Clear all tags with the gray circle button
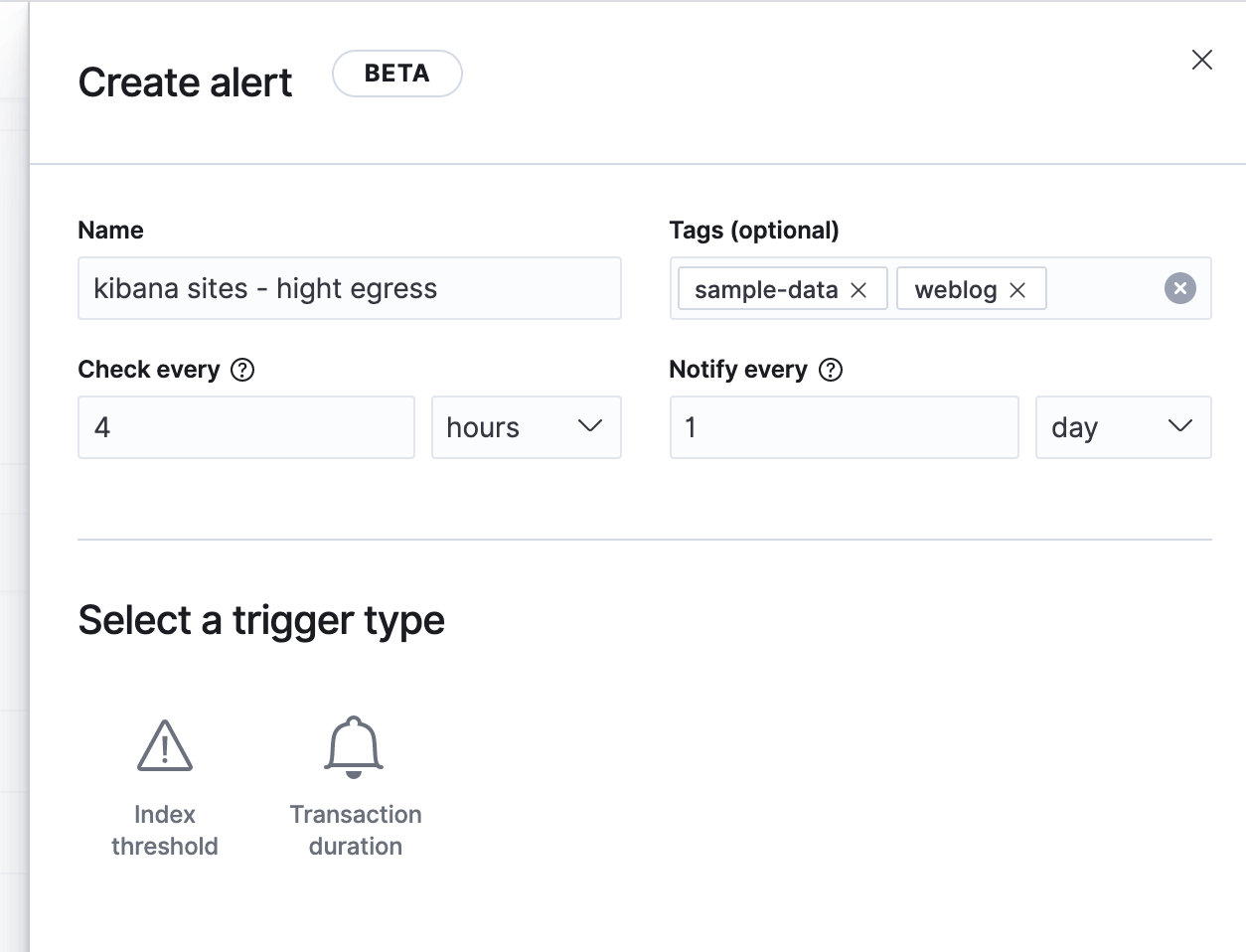The image size is (1246, 952). (x=1179, y=288)
